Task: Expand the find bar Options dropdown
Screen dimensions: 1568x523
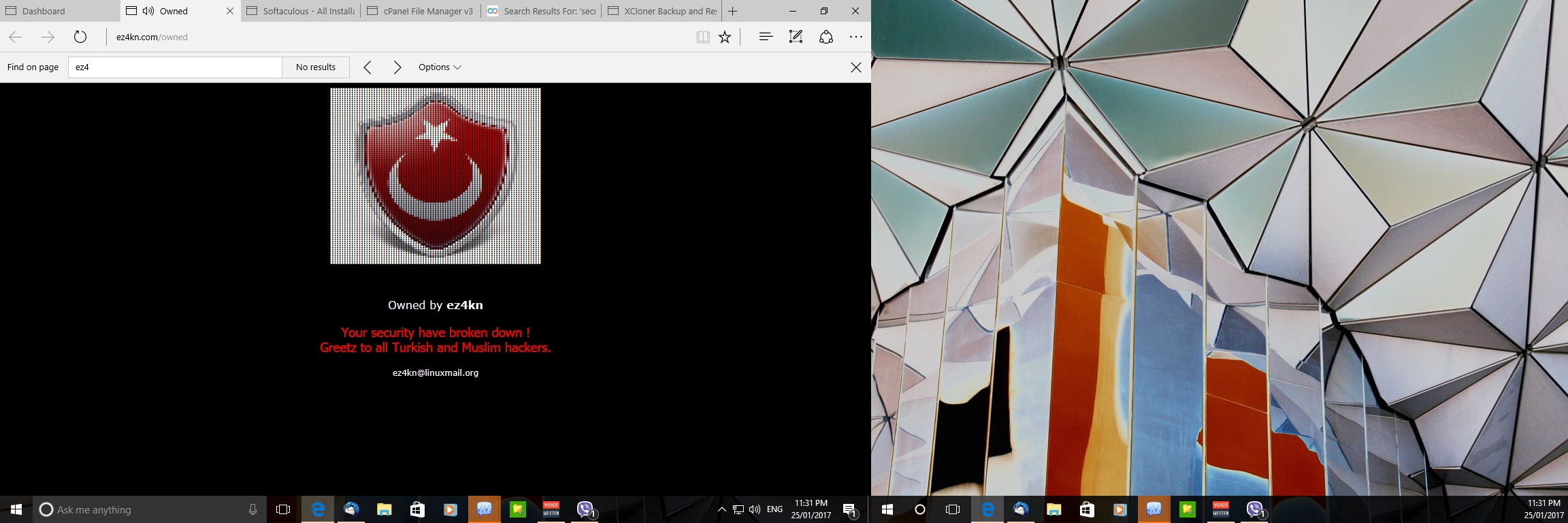Action: pos(440,67)
